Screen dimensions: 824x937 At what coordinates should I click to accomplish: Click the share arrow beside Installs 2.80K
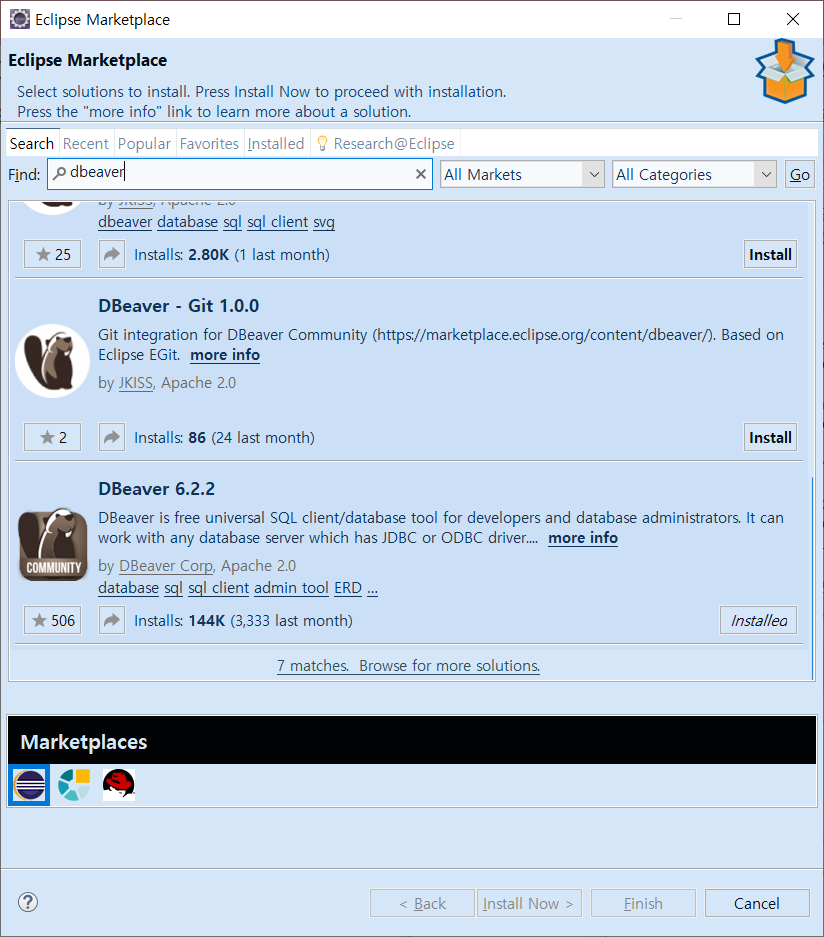pos(112,255)
